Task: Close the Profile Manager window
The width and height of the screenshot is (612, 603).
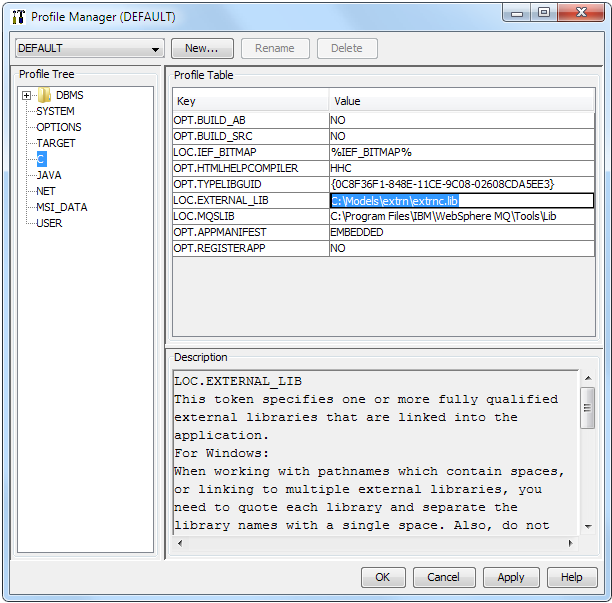Action: pos(581,13)
